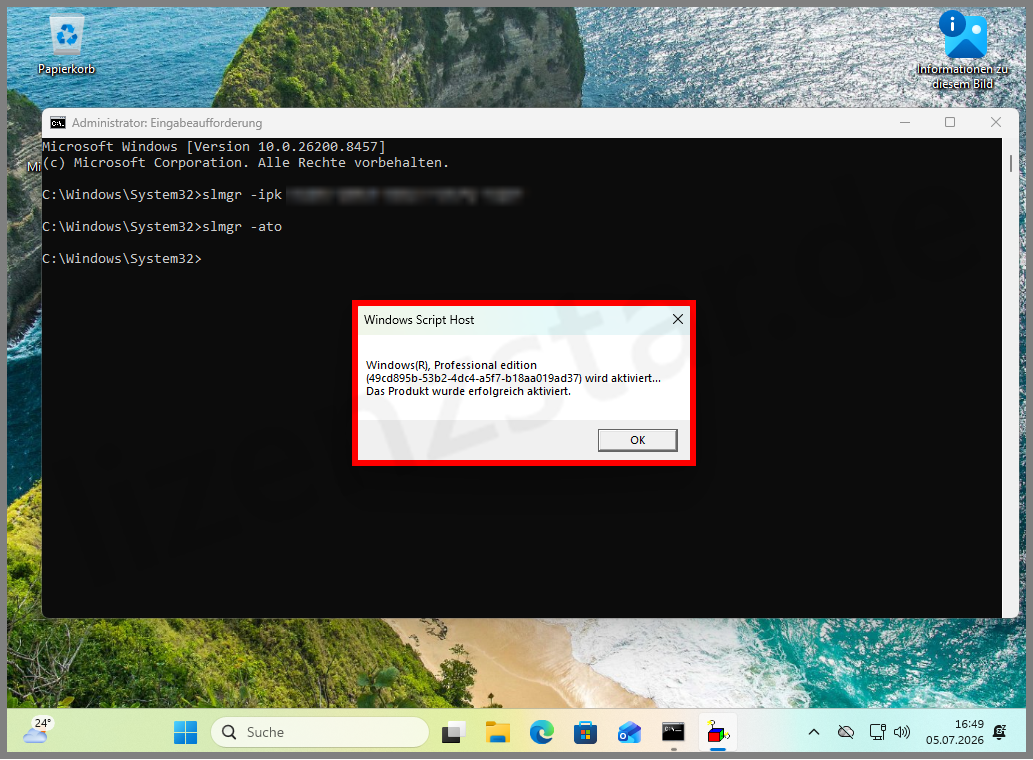Switch to the command prompt taskbar icon
Viewport: 1033px width, 760px height.
click(673, 732)
